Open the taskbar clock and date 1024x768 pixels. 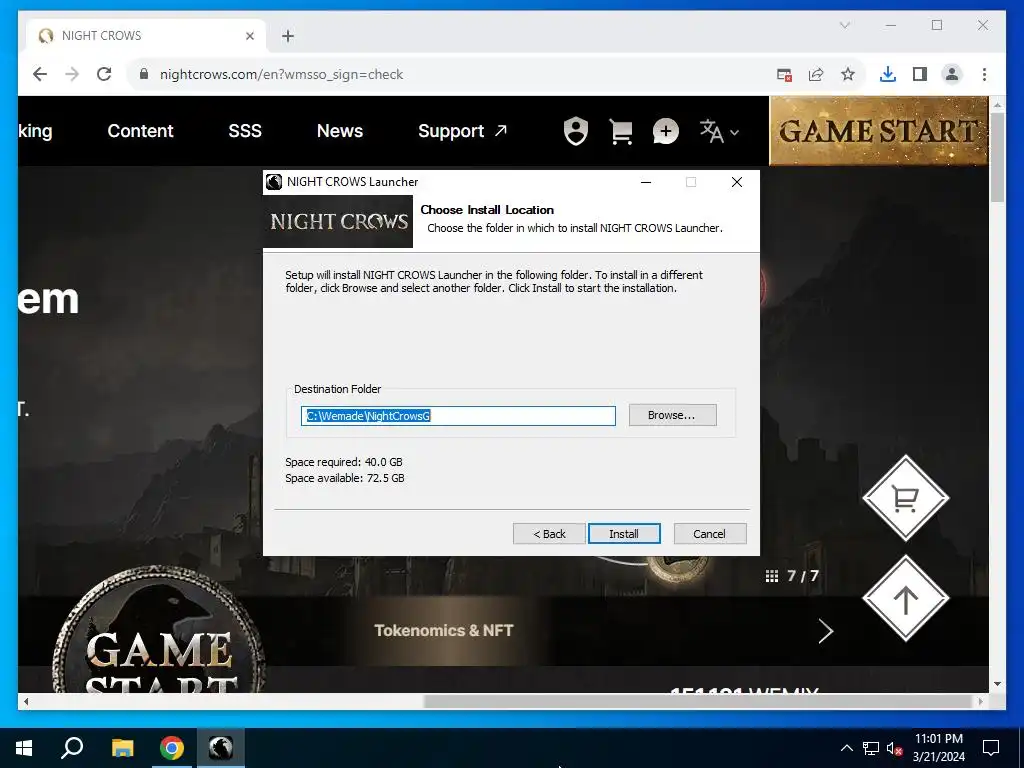tap(938, 748)
